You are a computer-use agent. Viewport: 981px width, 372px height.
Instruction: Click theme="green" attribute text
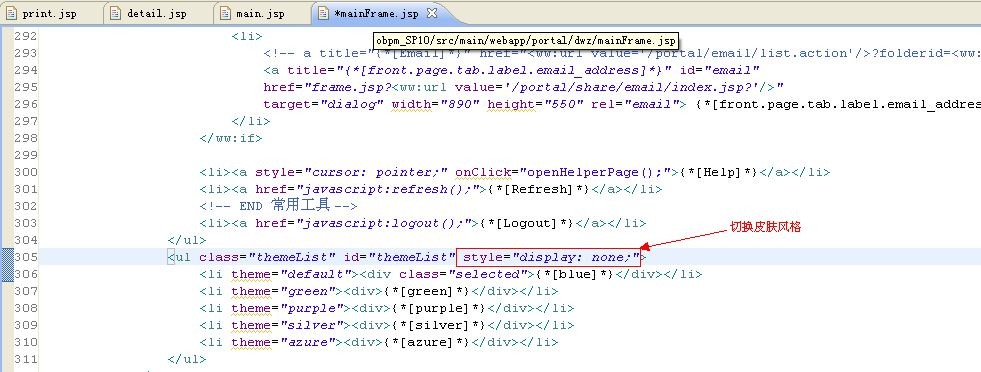(283, 291)
